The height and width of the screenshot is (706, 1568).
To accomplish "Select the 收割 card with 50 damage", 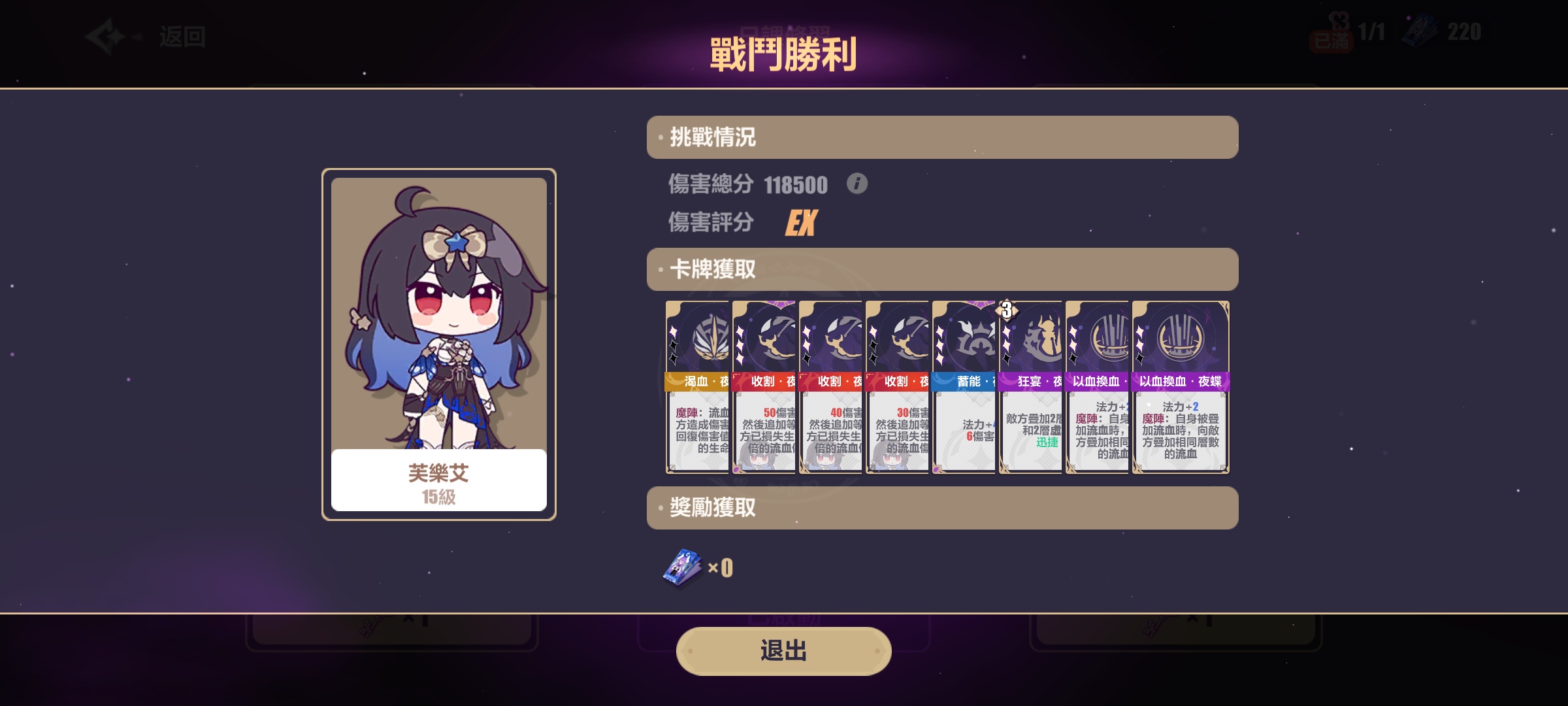I will click(x=764, y=387).
